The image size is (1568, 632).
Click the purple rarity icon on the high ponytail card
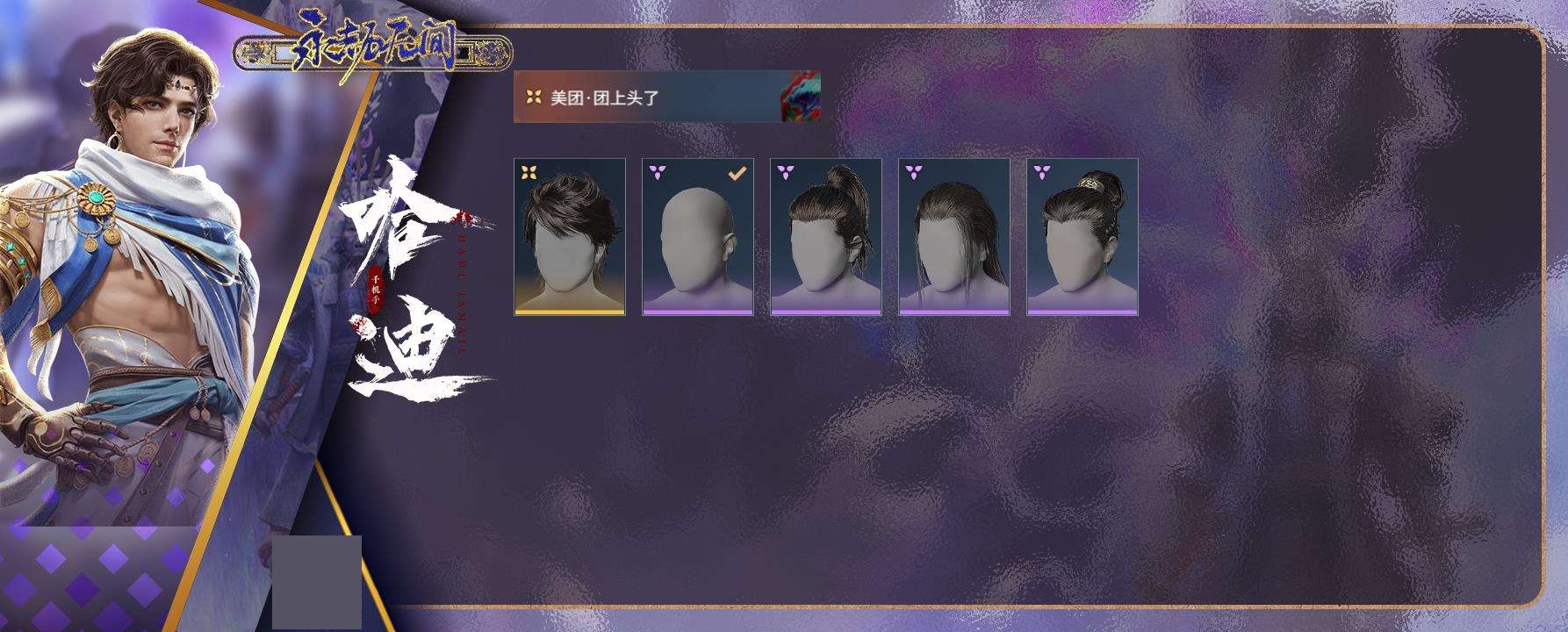click(x=785, y=171)
